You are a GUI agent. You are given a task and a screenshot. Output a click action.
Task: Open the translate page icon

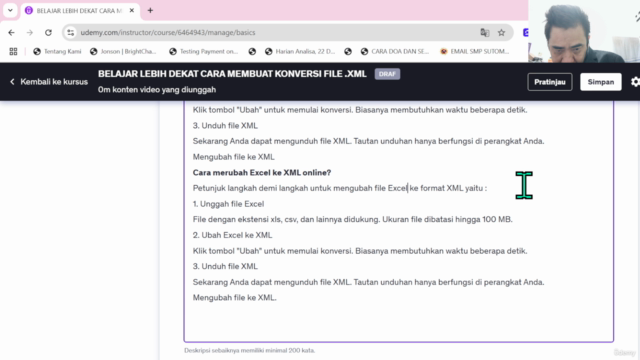pyautogui.click(x=484, y=33)
